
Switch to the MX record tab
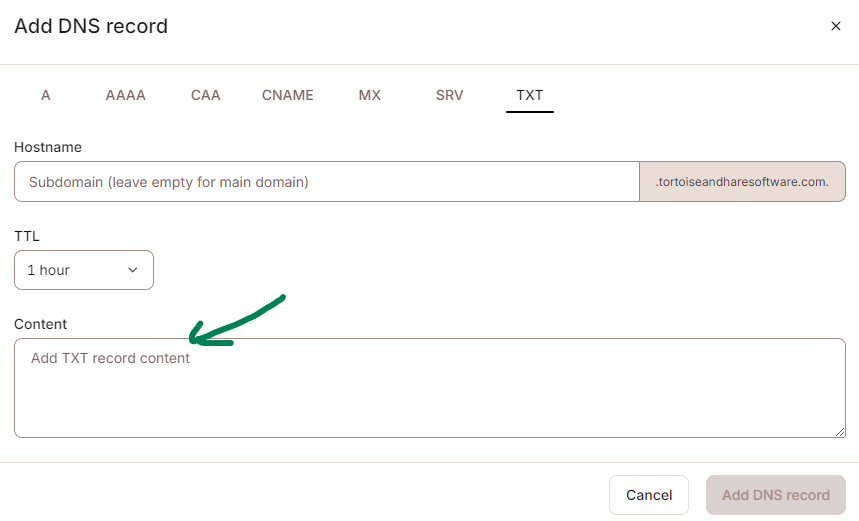pyautogui.click(x=370, y=95)
